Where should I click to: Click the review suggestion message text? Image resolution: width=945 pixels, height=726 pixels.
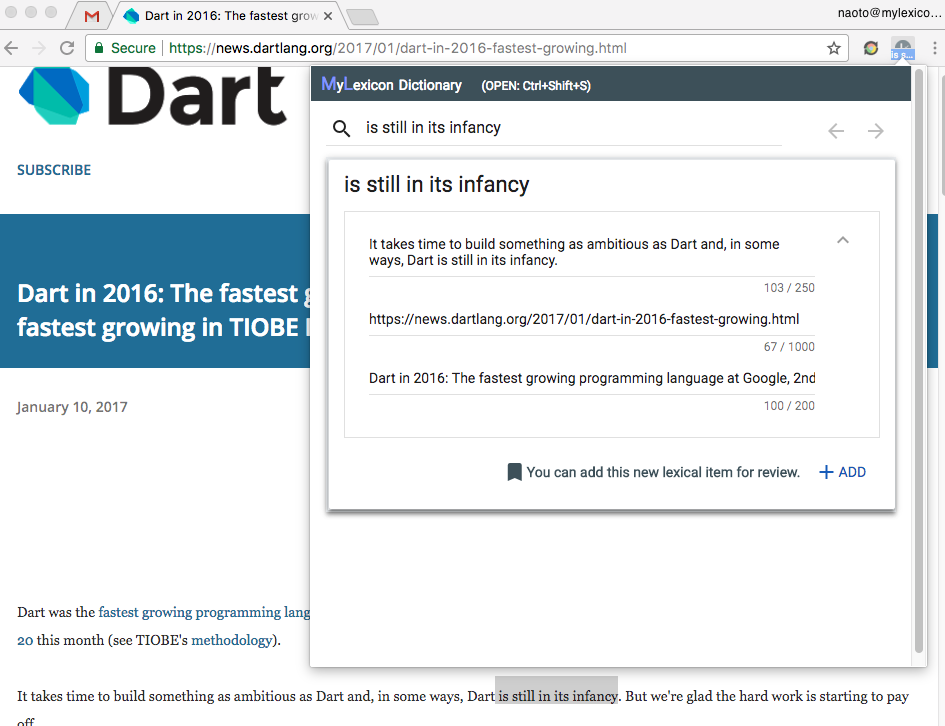(x=663, y=472)
